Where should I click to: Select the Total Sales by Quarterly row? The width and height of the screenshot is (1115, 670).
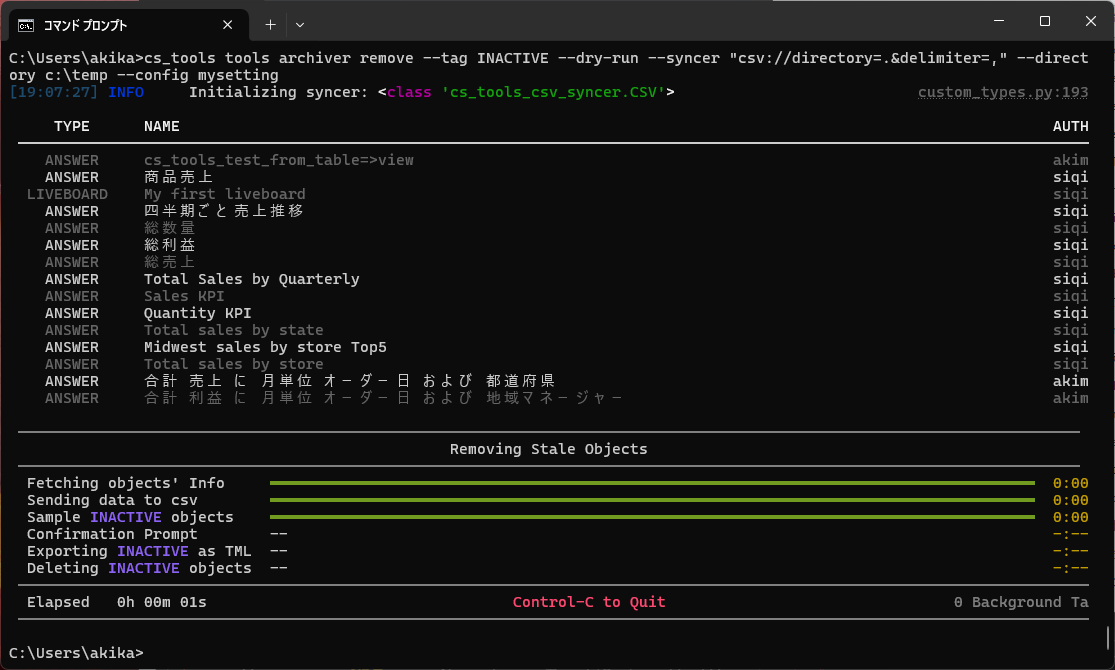(251, 279)
